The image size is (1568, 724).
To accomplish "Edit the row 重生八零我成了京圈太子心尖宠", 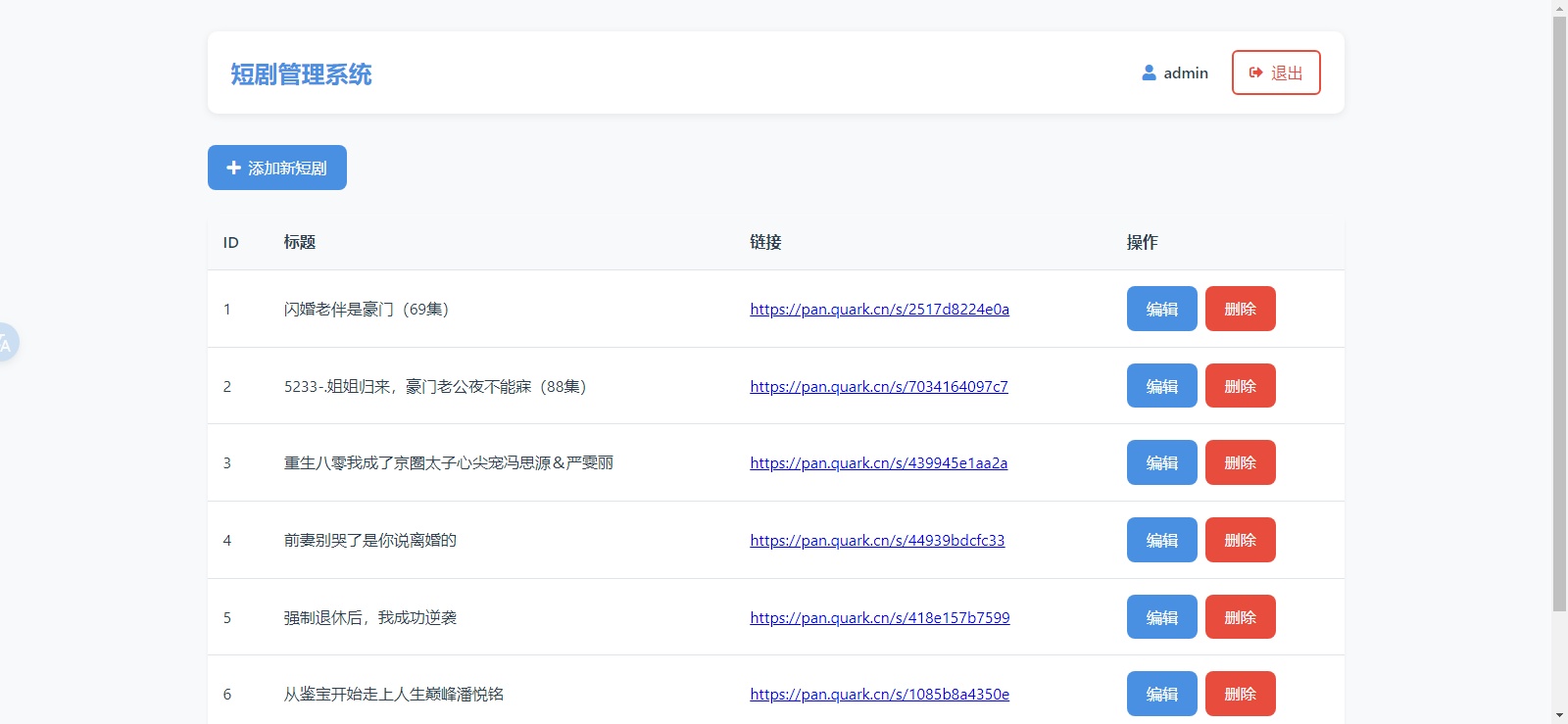I will 1162,462.
